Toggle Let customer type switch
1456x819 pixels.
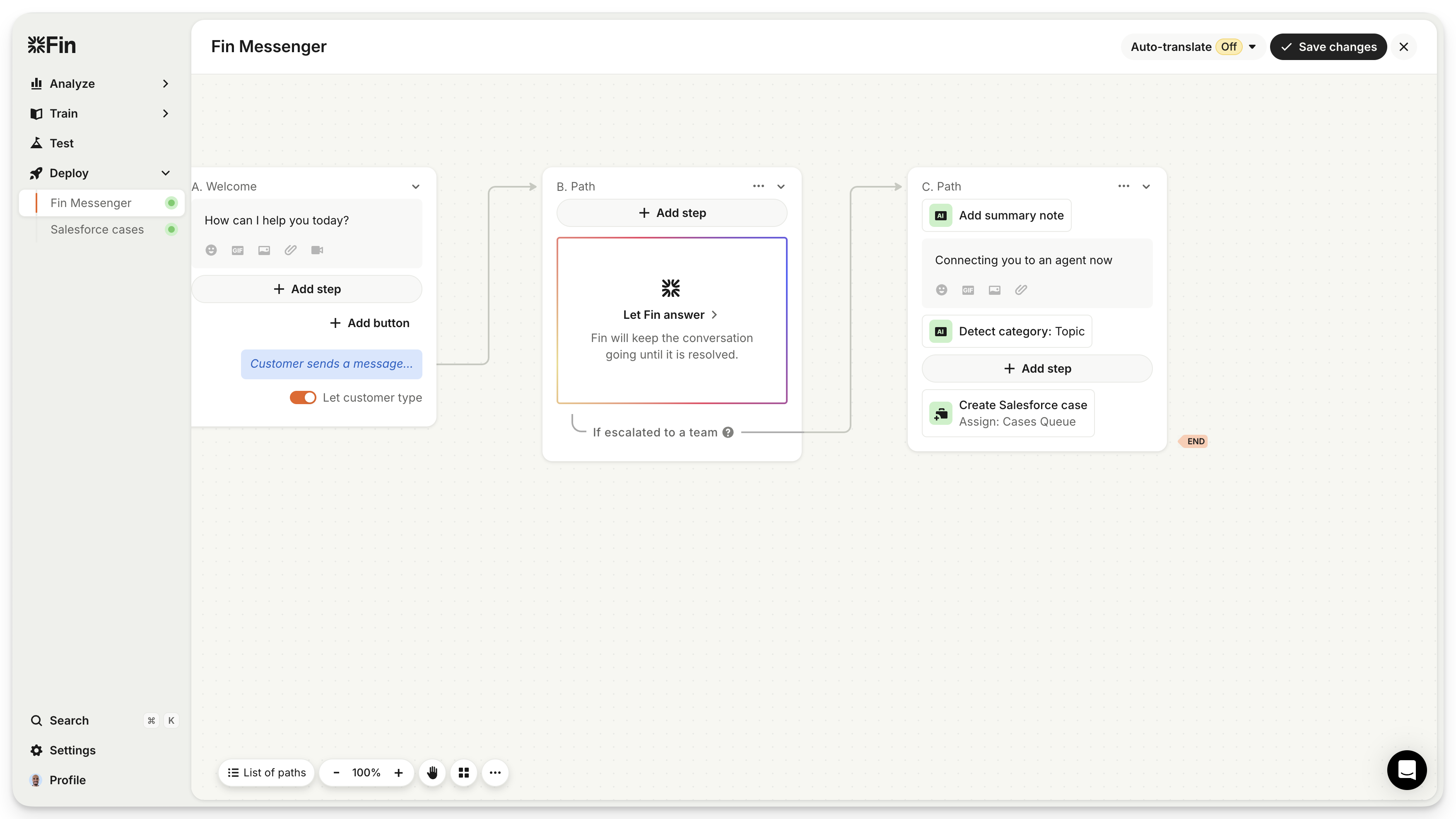303,397
